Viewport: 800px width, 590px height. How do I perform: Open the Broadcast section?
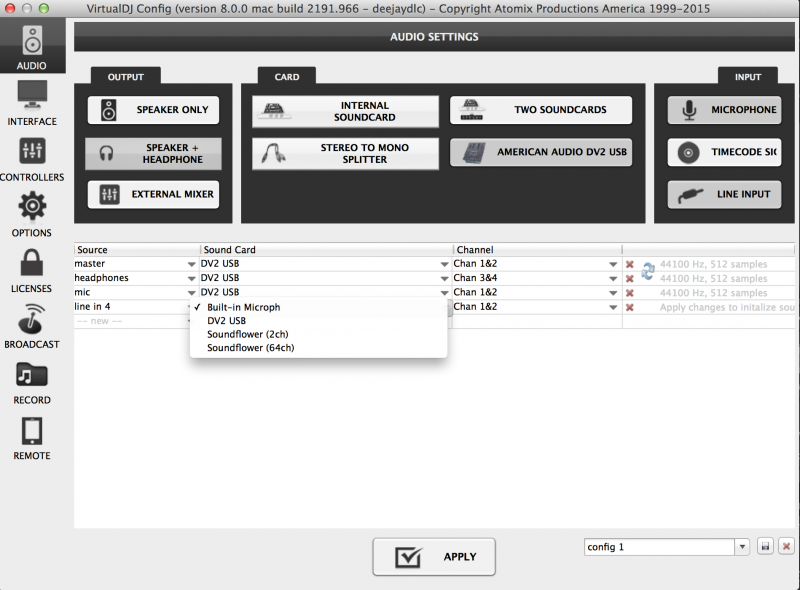32,326
